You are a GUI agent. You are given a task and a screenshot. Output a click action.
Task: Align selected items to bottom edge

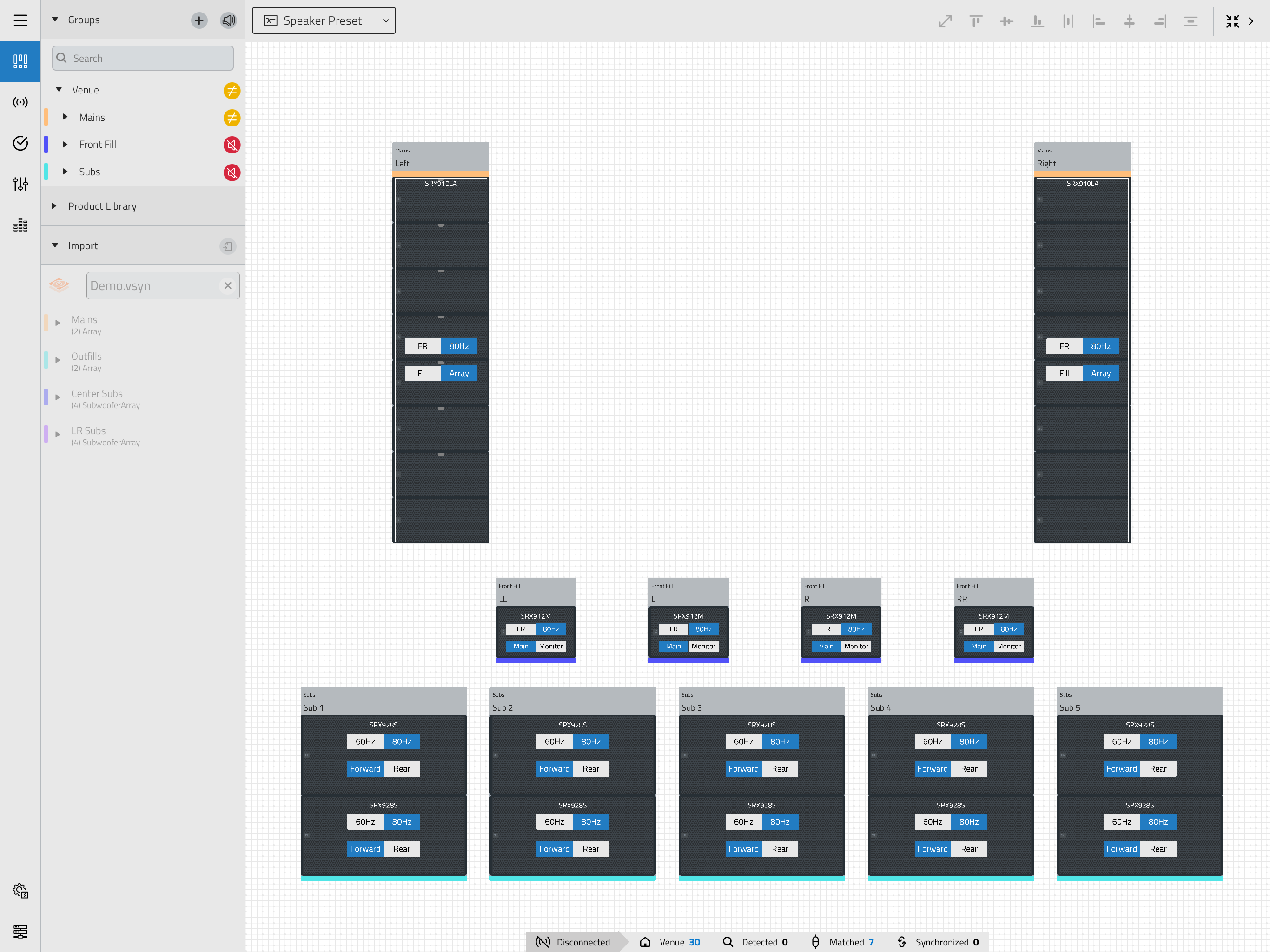1037,21
